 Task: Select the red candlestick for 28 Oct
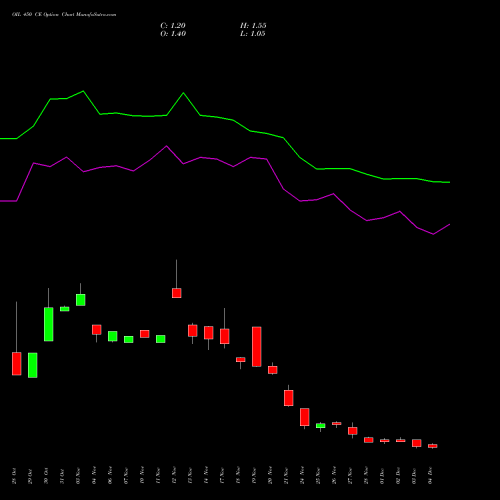pyautogui.click(x=17, y=364)
